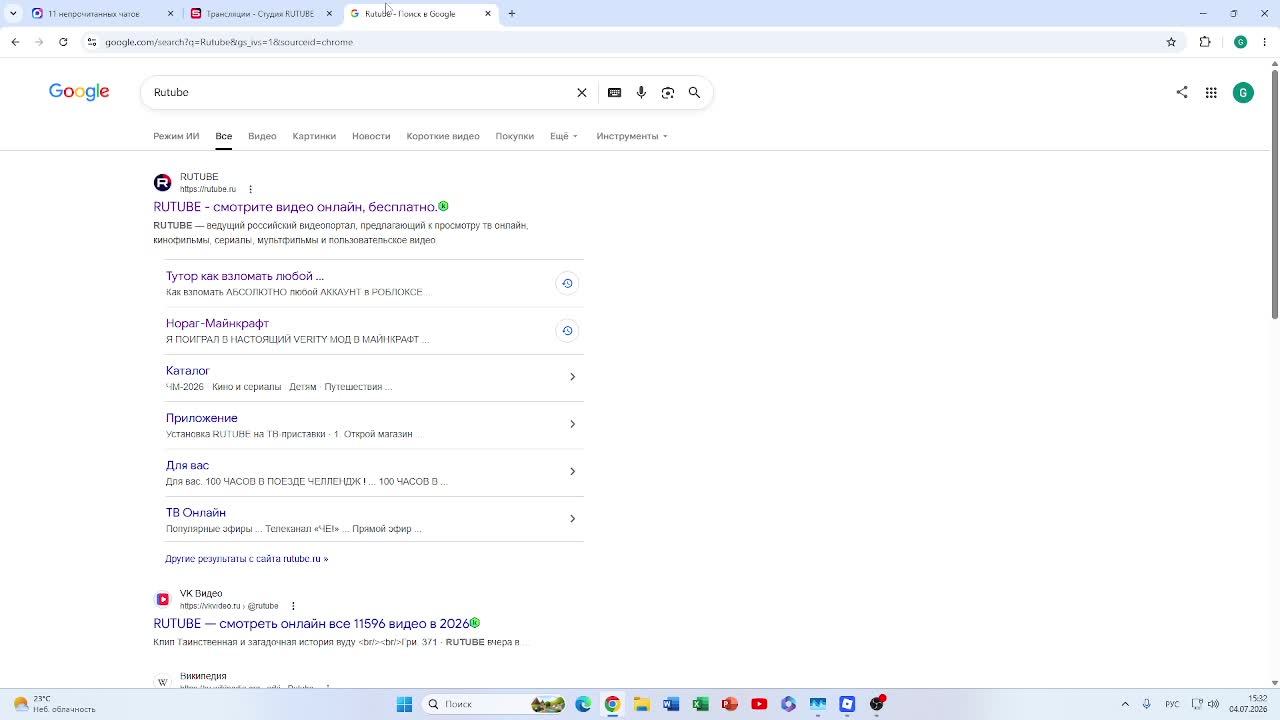This screenshot has height=720, width=1280.
Task: Switch to Трансляции - Студия RUTUBE browser tab
Action: [x=260, y=14]
